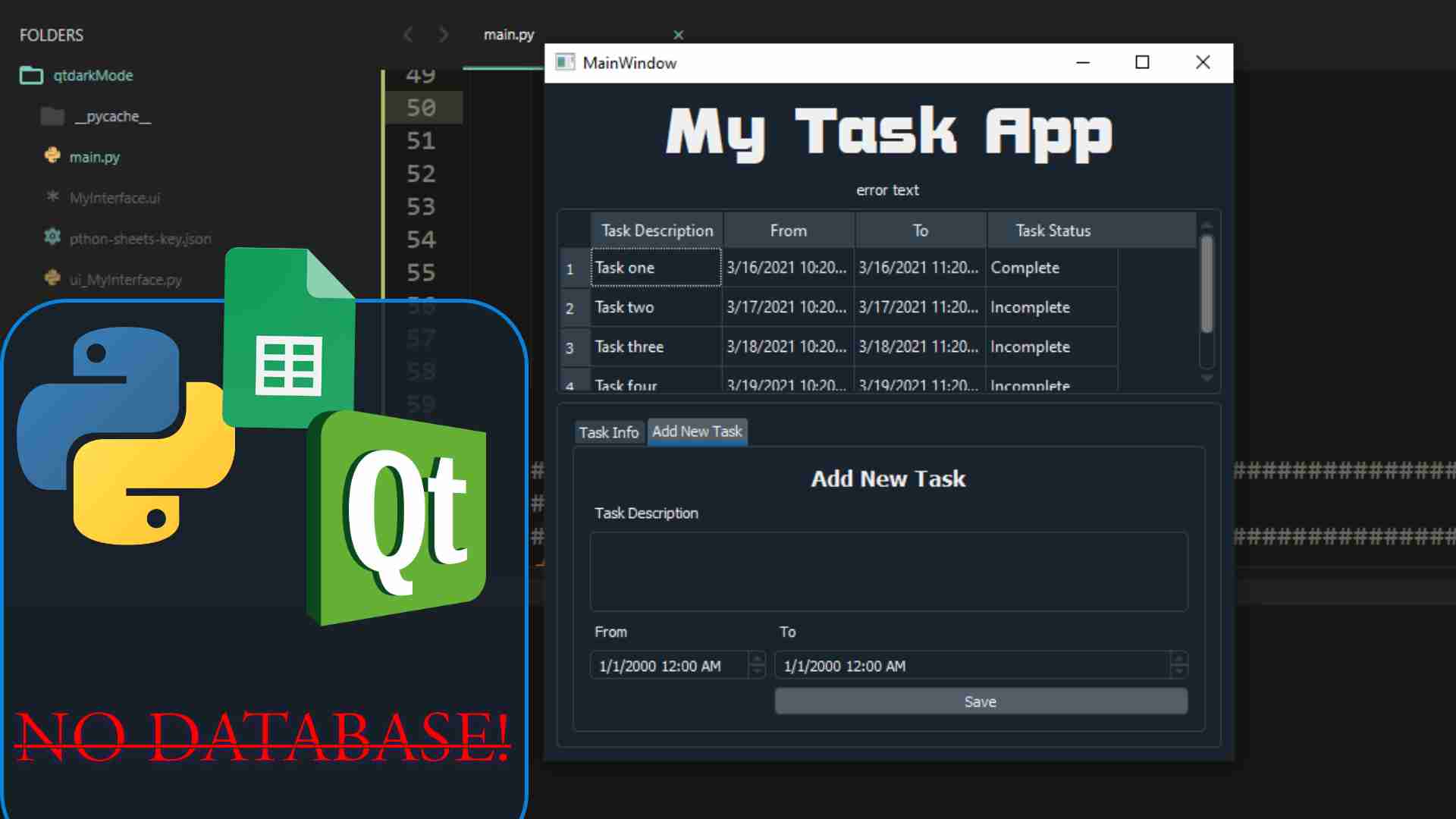Select row header 3 in task table
The image size is (1456, 819).
pyautogui.click(x=575, y=347)
